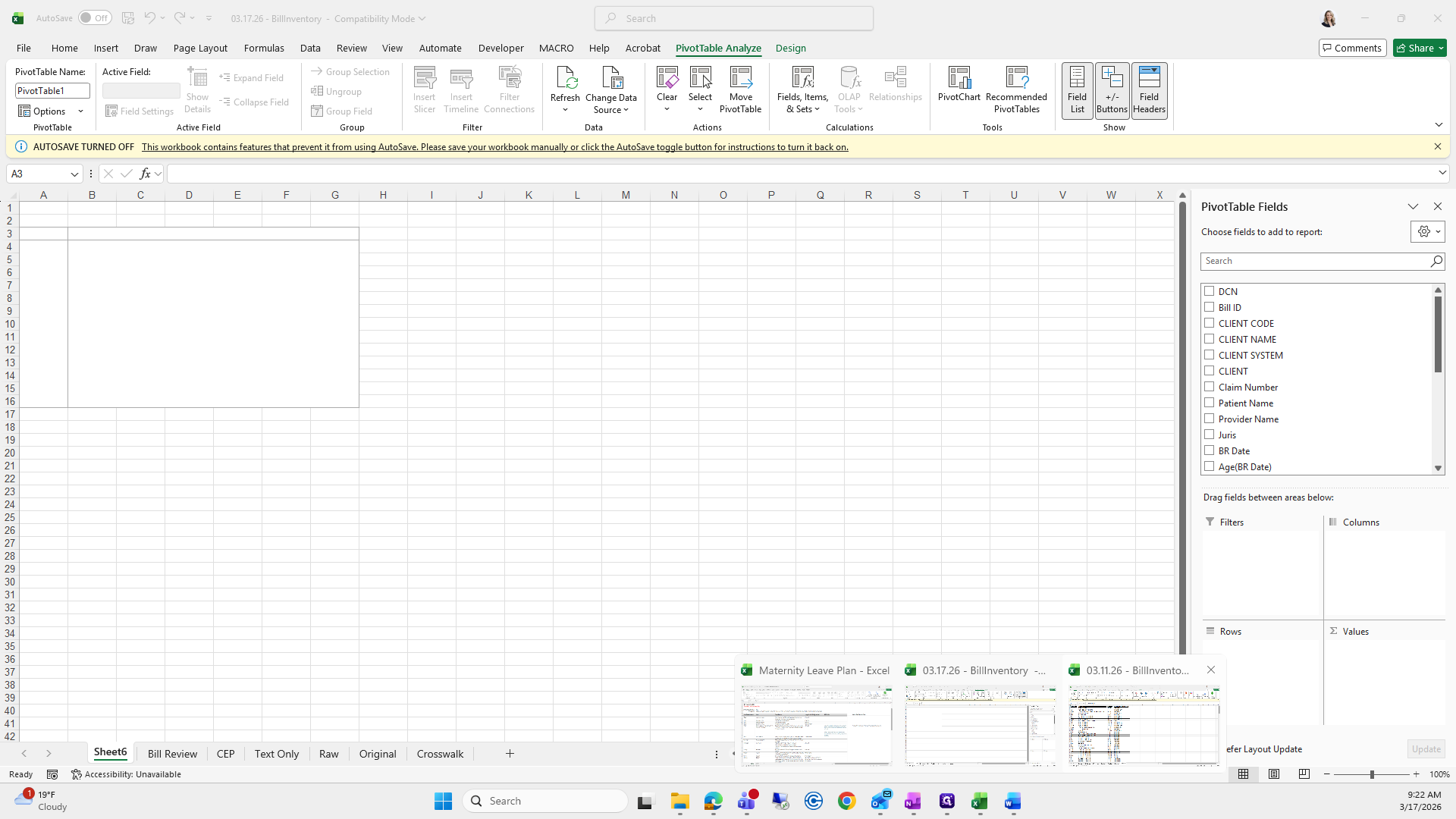Screen dimensions: 1456x819
Task: Click the PivotTable fields search box
Action: point(1316,261)
